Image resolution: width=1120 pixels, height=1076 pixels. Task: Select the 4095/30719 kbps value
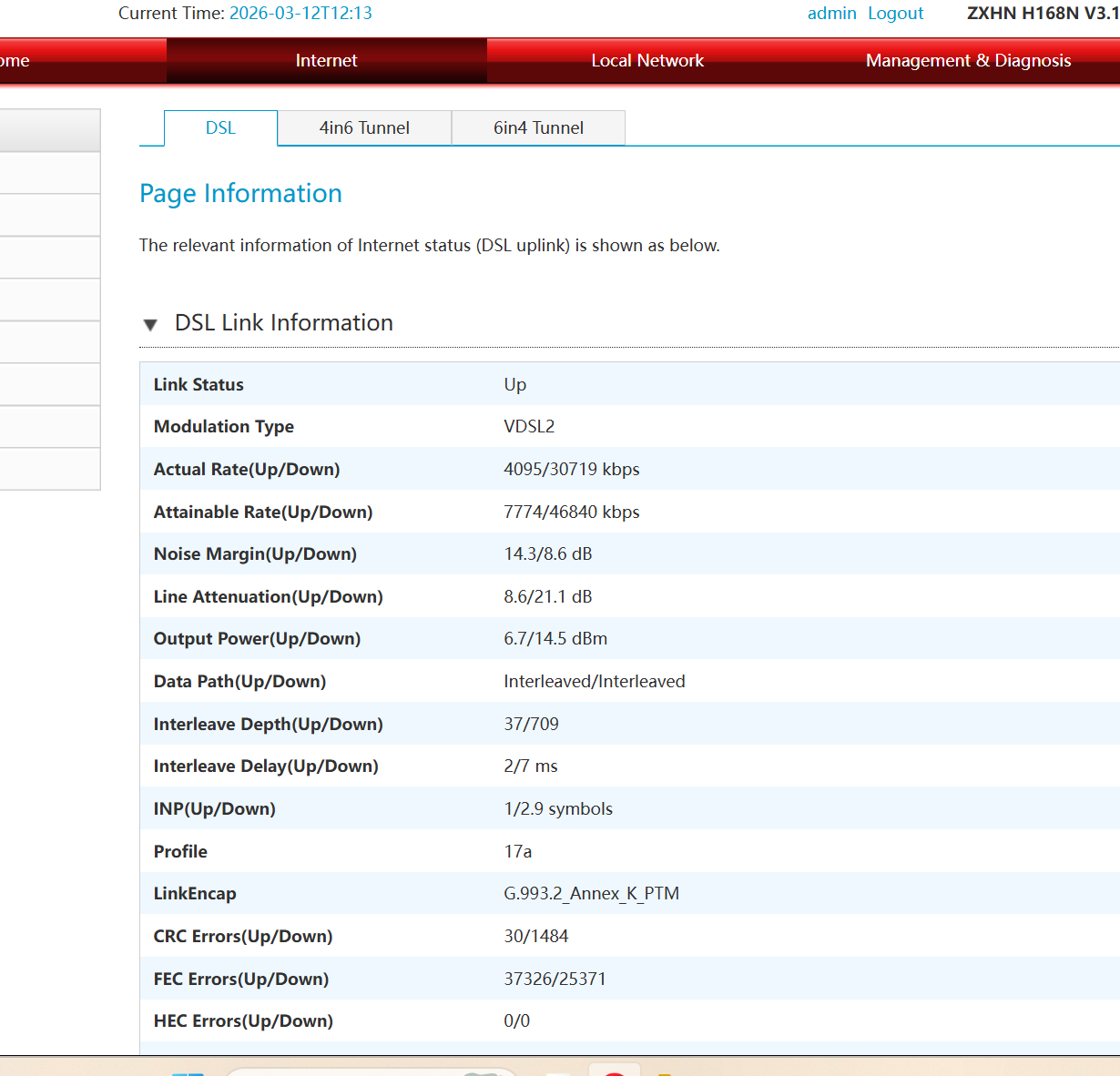pos(572,469)
